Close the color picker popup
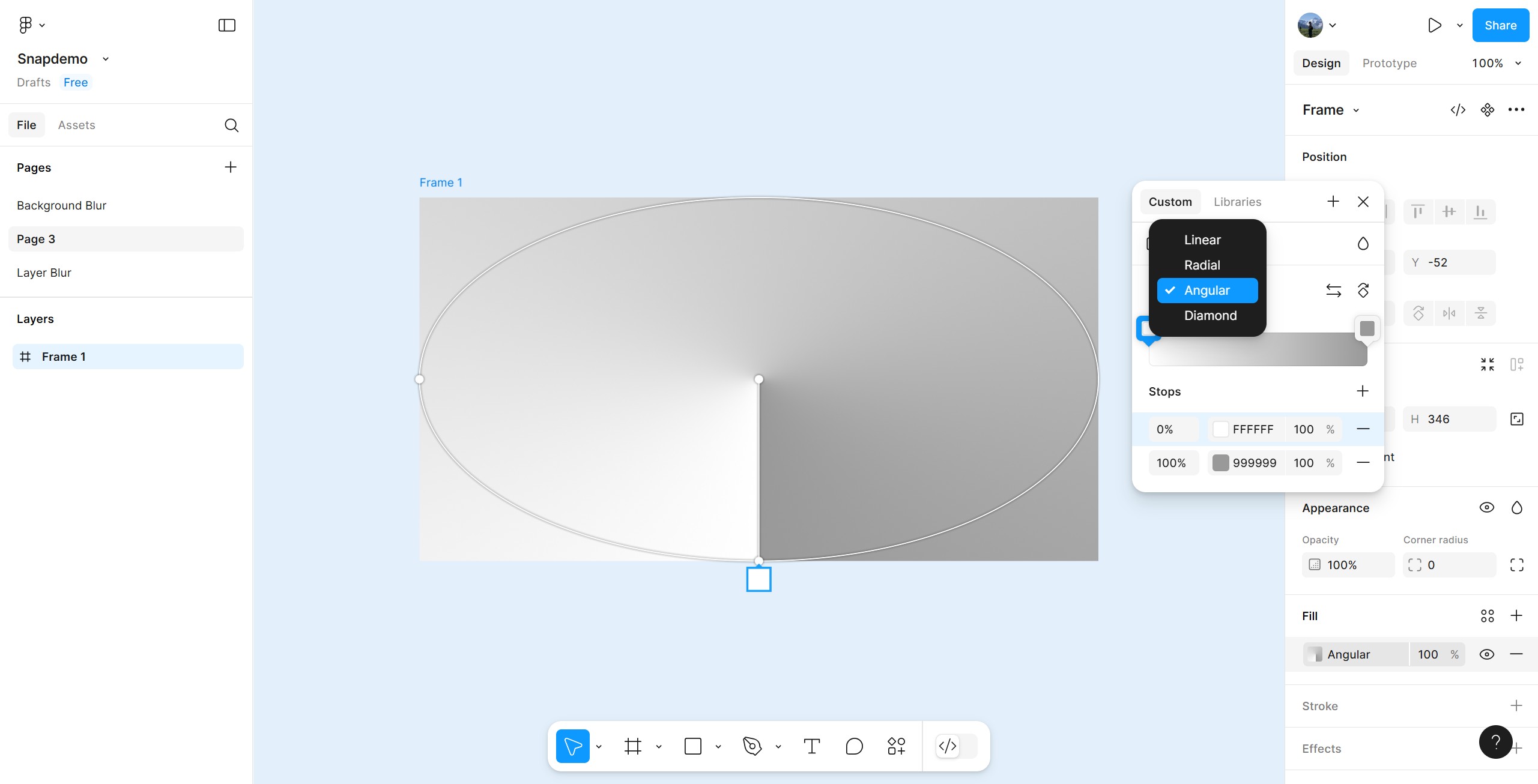1538x784 pixels. 1363,202
